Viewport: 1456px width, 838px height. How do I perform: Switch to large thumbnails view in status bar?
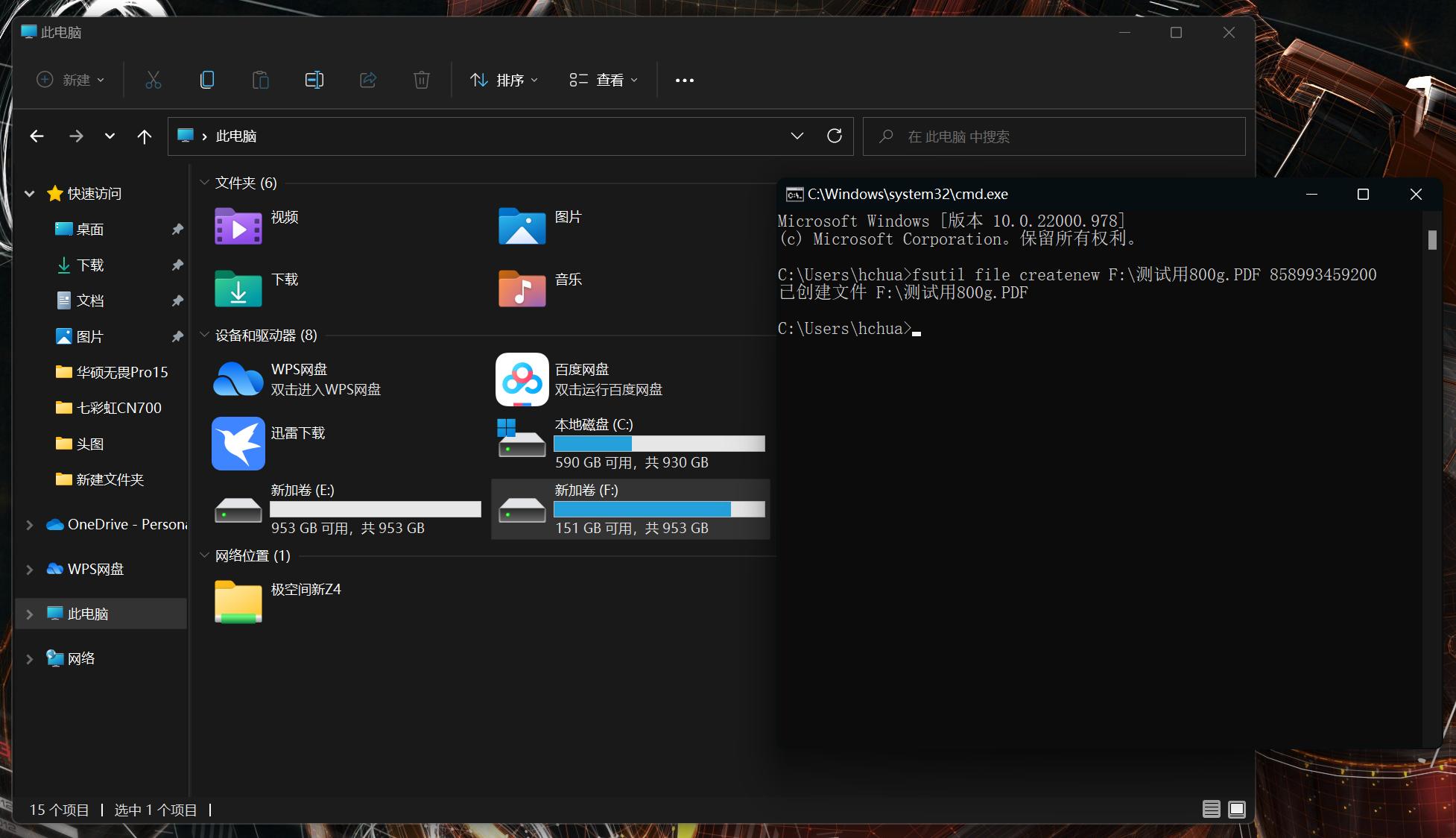[1236, 809]
